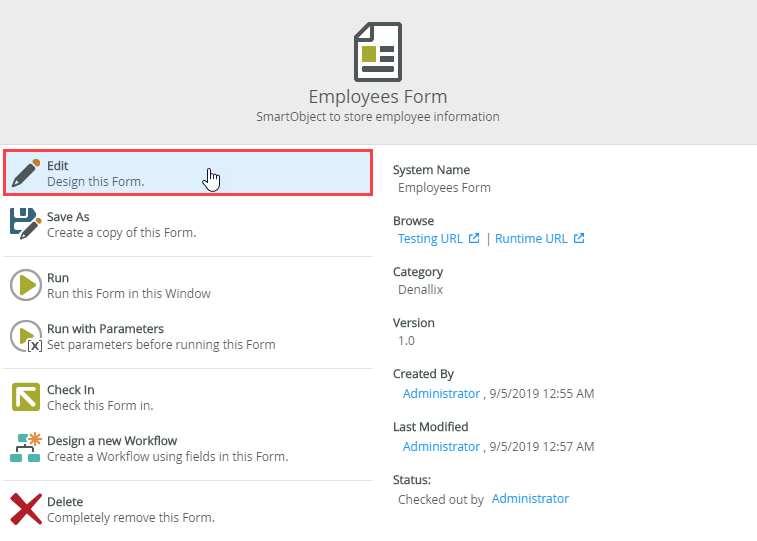Select 'Run this Form in this Window'

point(128,294)
